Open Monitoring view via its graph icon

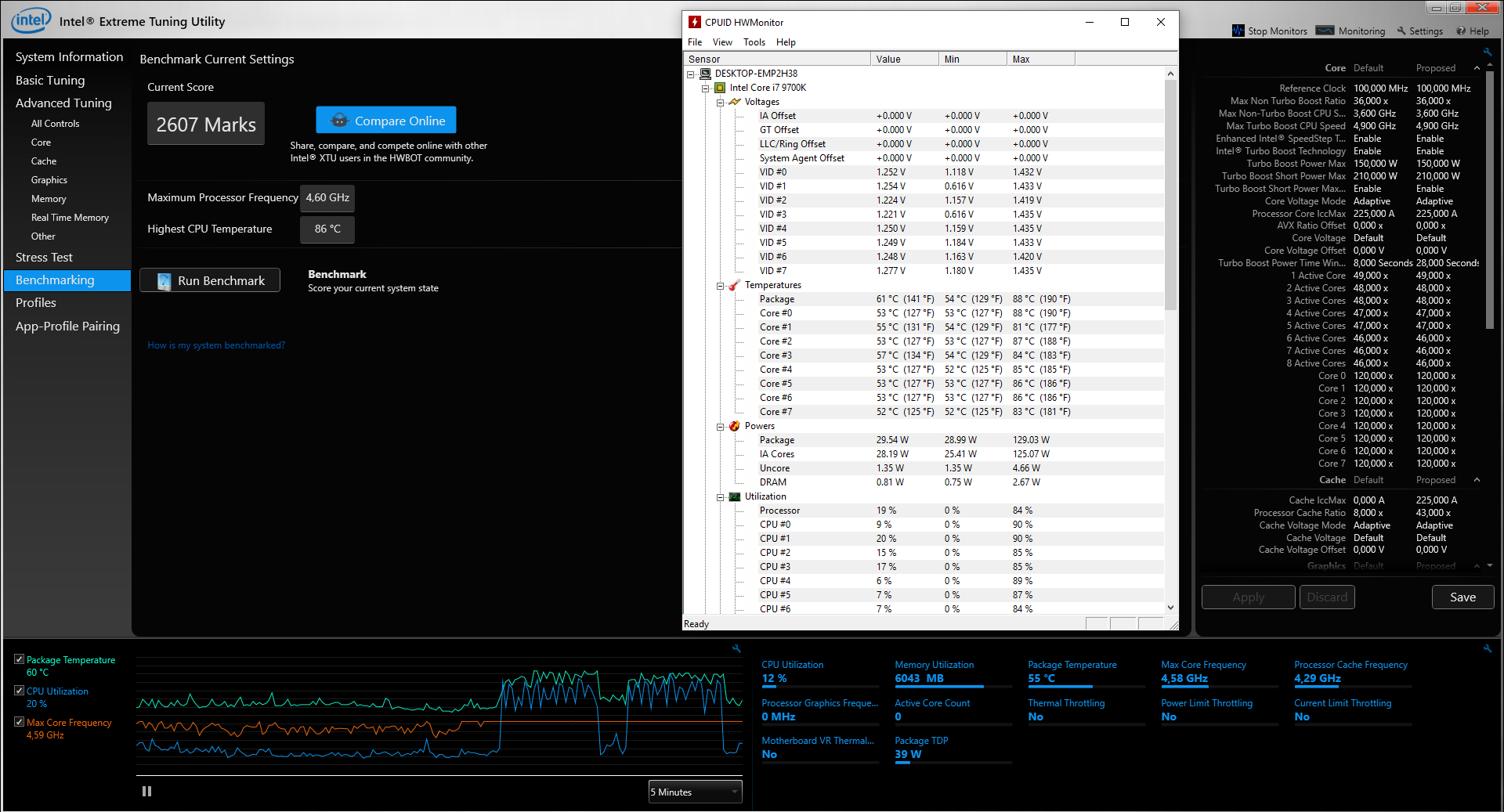(x=1325, y=31)
